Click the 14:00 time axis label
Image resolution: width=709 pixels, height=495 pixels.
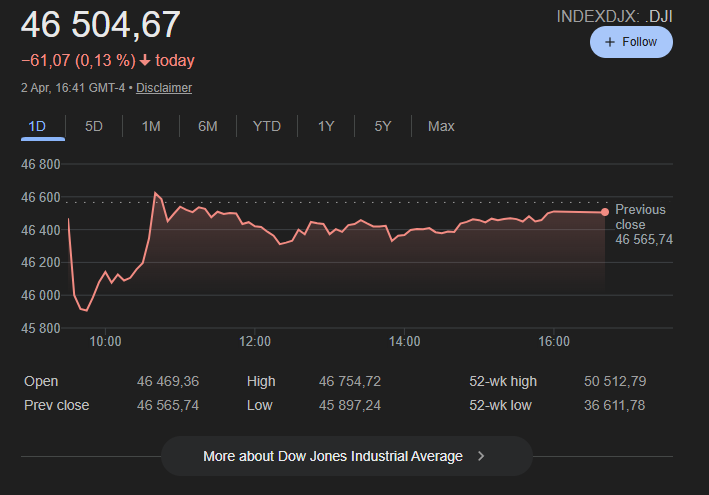tap(405, 341)
